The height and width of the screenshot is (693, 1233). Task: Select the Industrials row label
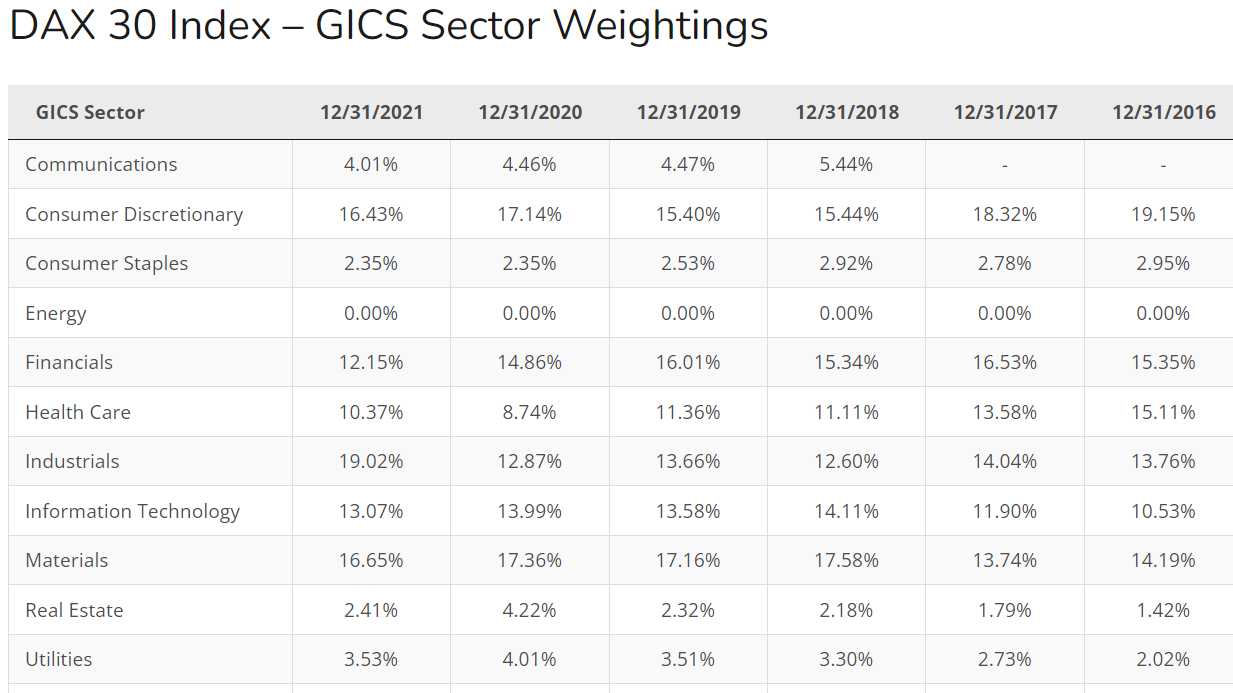click(72, 462)
